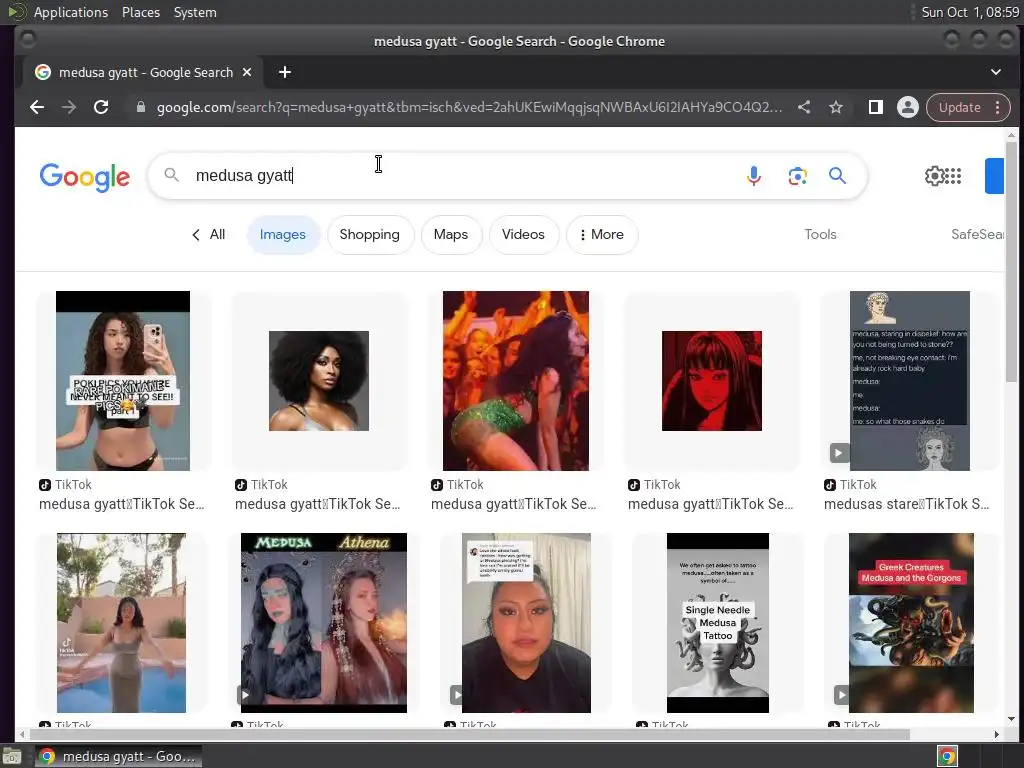Screen dimensions: 1024x768
Task: Open the Single Needle Medusa Tattoo thumbnail
Action: coord(718,622)
